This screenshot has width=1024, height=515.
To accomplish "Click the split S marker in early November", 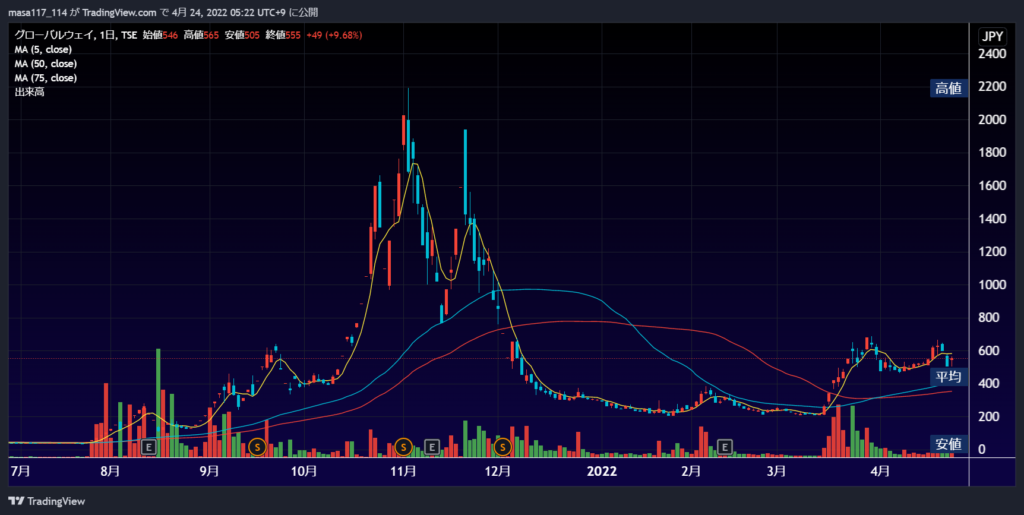I will point(404,447).
